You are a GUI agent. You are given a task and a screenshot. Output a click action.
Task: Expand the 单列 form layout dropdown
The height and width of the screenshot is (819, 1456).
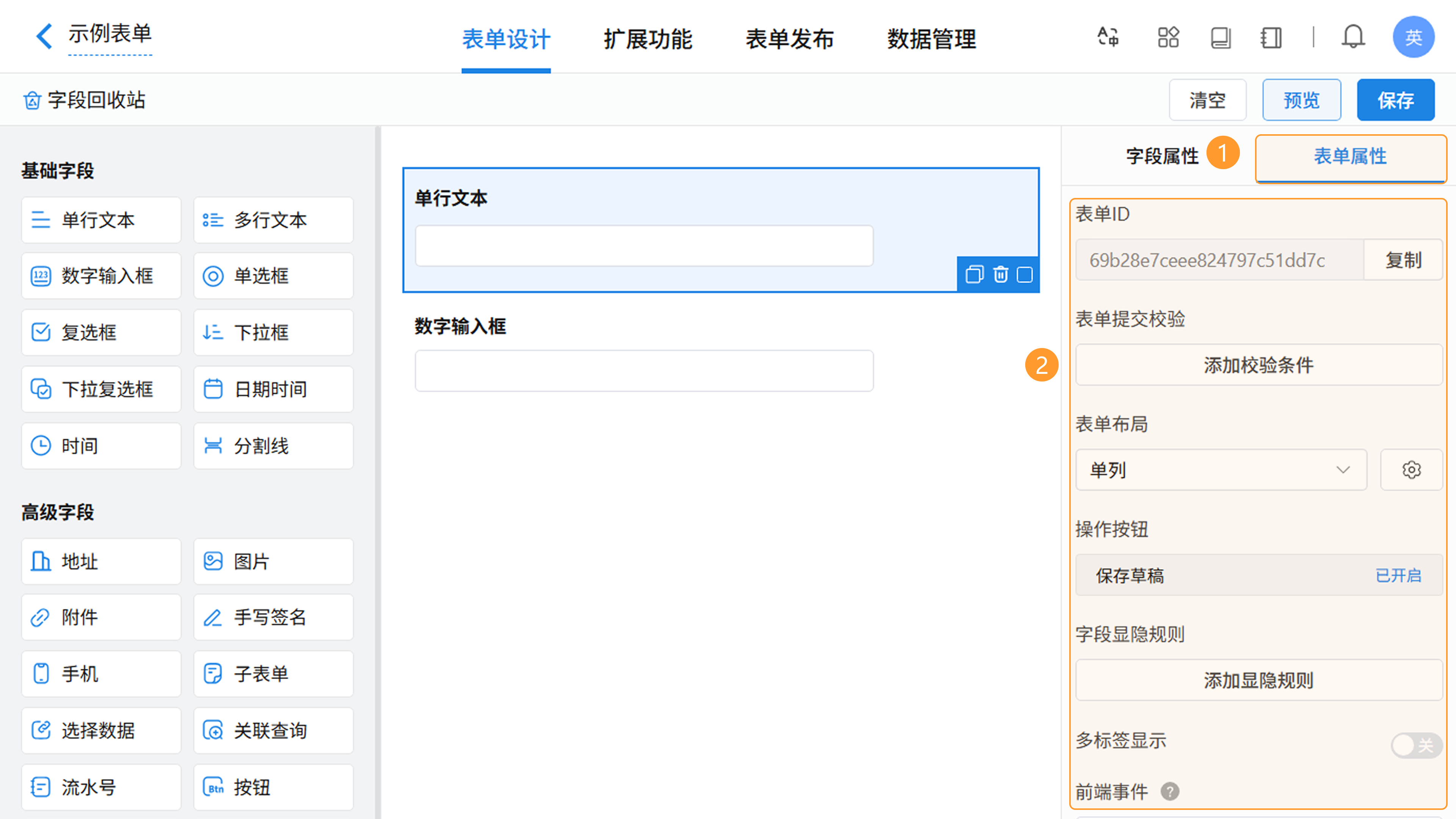pyautogui.click(x=1221, y=470)
